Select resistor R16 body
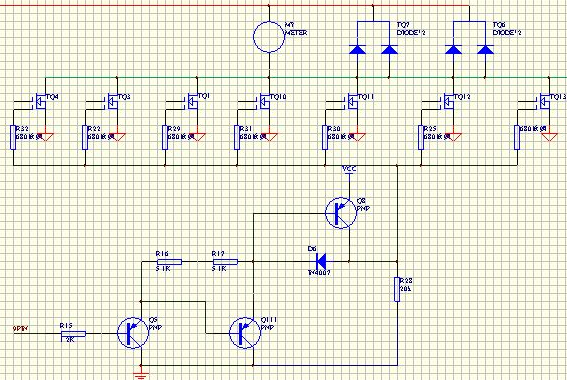Image resolution: width=567 pixels, height=380 pixels. coord(169,262)
